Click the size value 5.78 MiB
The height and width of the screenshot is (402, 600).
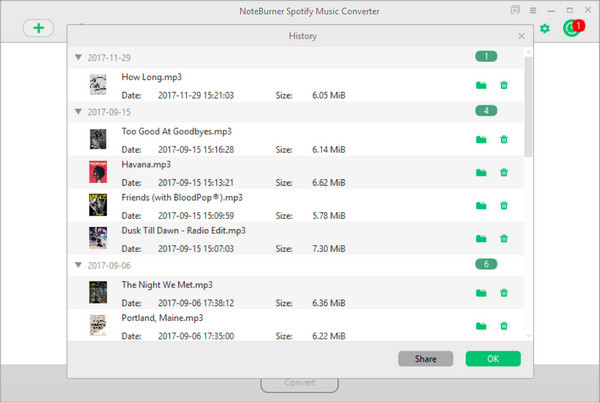(x=329, y=216)
